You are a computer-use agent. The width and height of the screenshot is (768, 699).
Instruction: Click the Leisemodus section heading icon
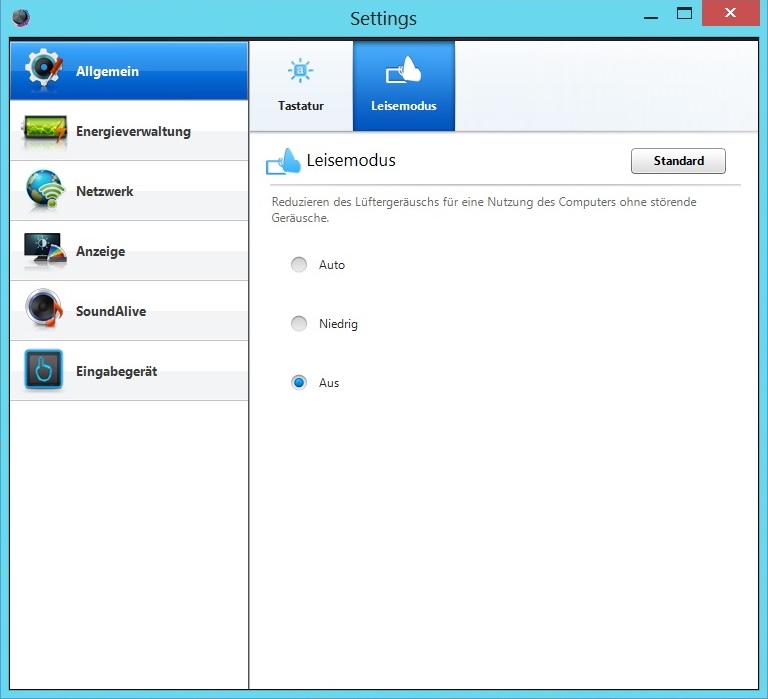tap(283, 161)
